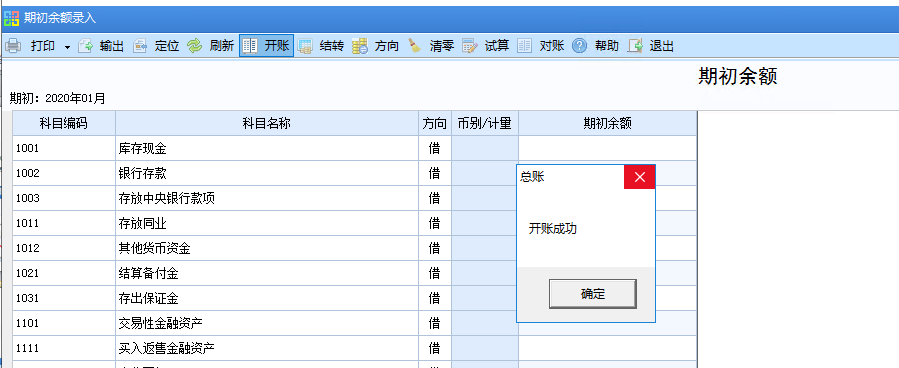
Task: Select code cell 1021
Action: pyautogui.click(x=64, y=273)
